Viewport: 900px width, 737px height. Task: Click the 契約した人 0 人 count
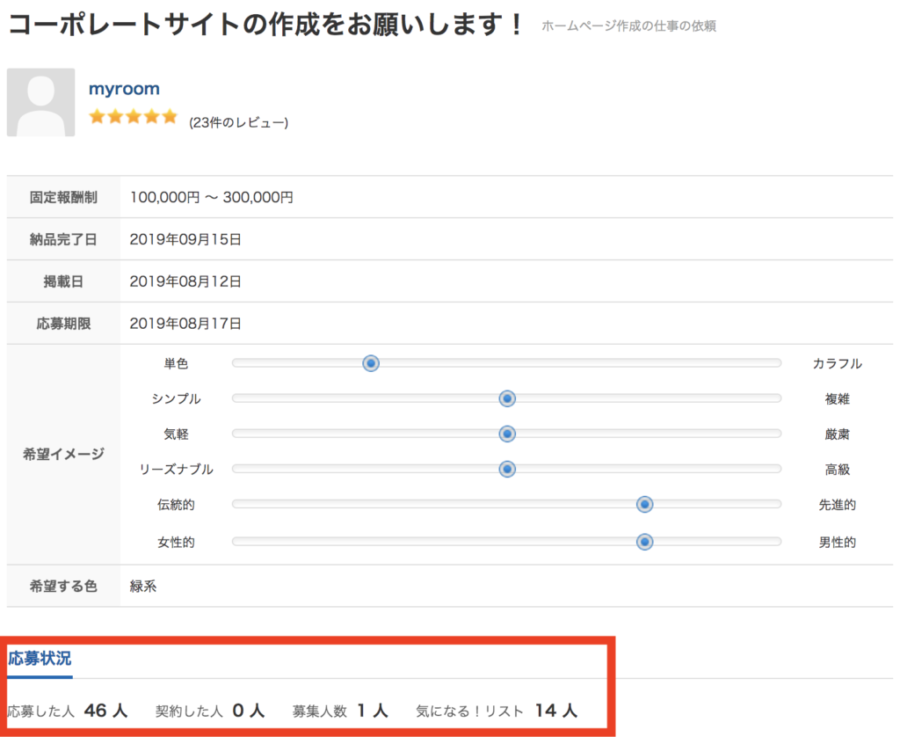pos(210,711)
